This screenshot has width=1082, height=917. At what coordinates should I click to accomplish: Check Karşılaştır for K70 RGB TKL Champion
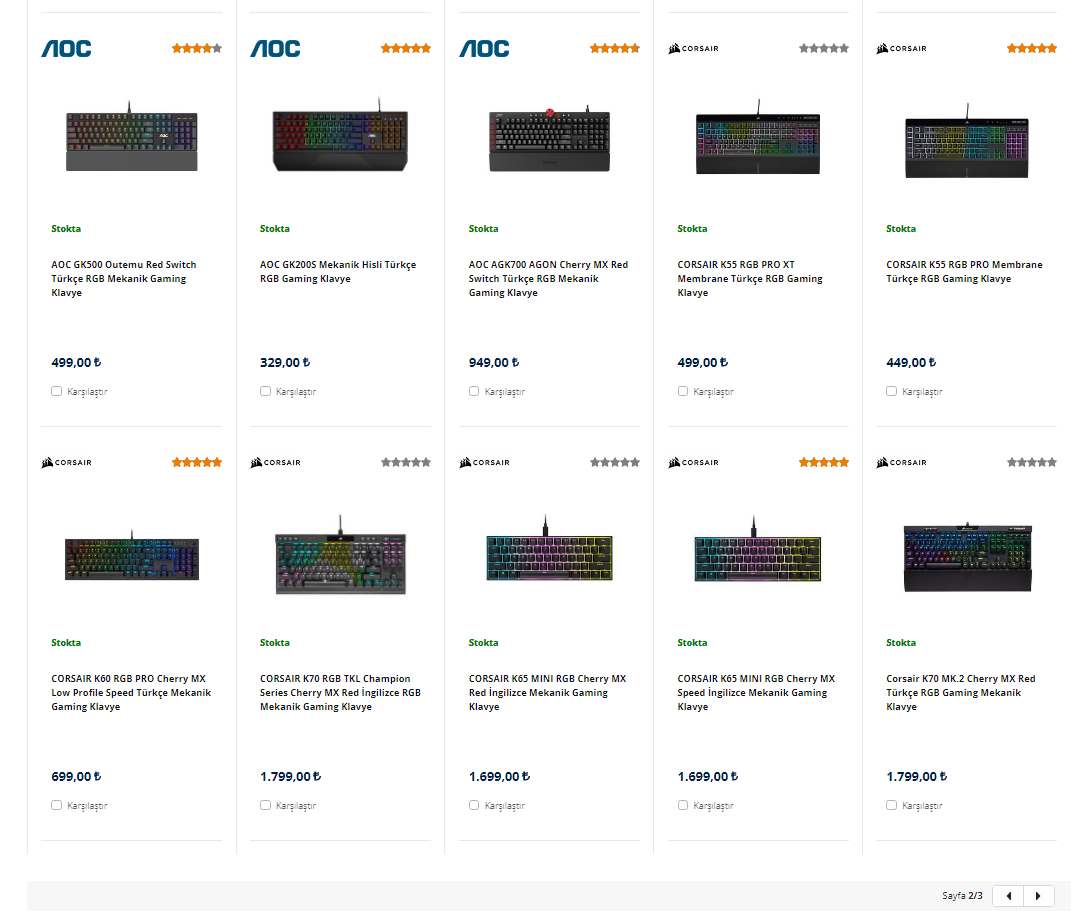click(266, 805)
